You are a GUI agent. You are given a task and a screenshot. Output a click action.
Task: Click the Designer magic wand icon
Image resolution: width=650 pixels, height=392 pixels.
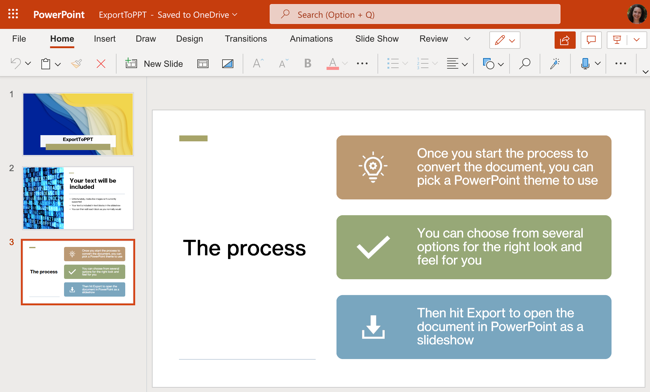[555, 63]
